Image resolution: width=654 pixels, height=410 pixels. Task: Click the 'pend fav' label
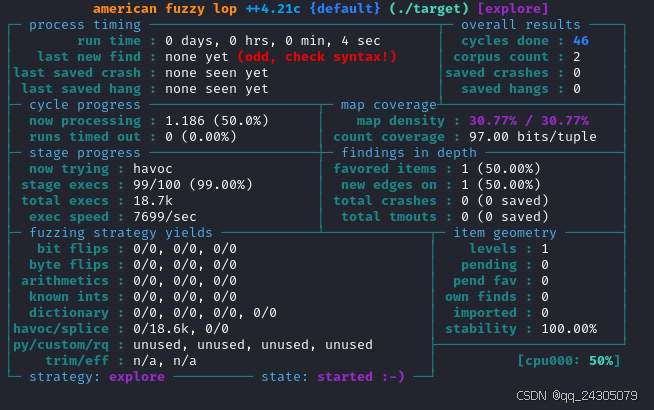tap(485, 281)
